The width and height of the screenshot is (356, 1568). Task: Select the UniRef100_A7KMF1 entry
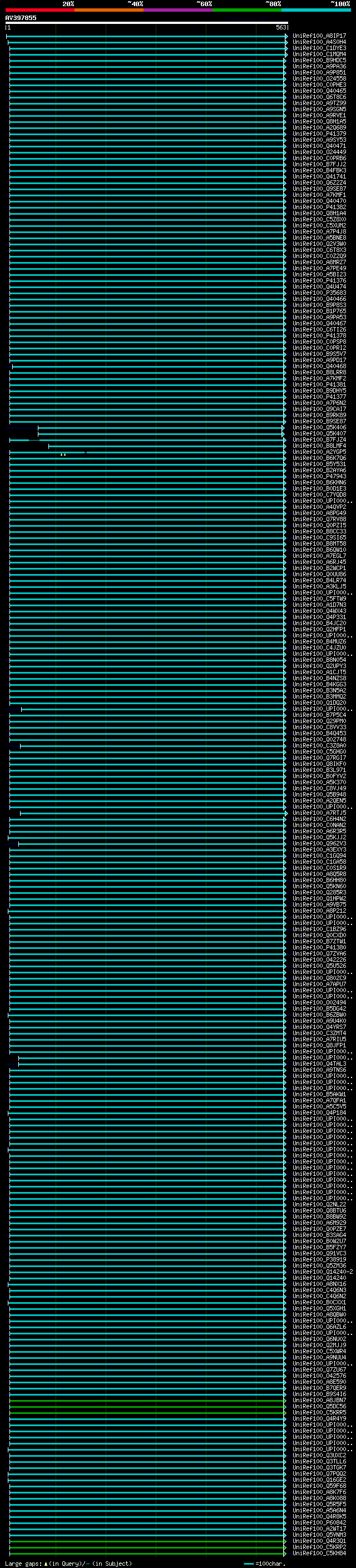coord(319,195)
